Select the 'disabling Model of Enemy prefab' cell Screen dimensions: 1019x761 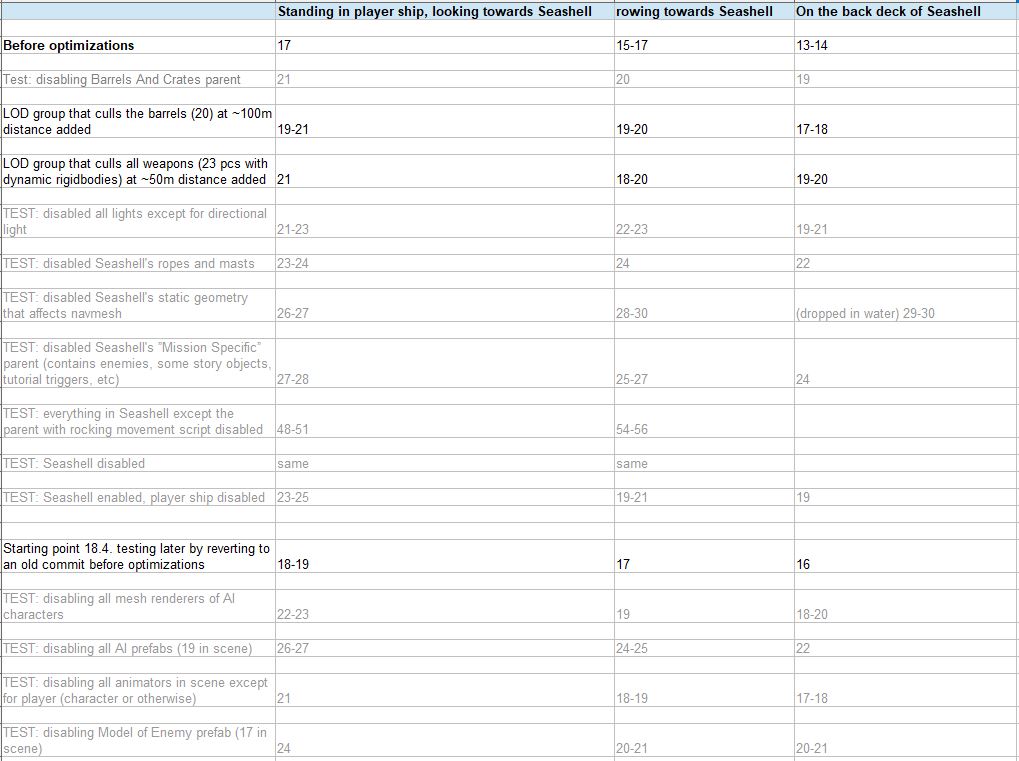tap(136, 740)
